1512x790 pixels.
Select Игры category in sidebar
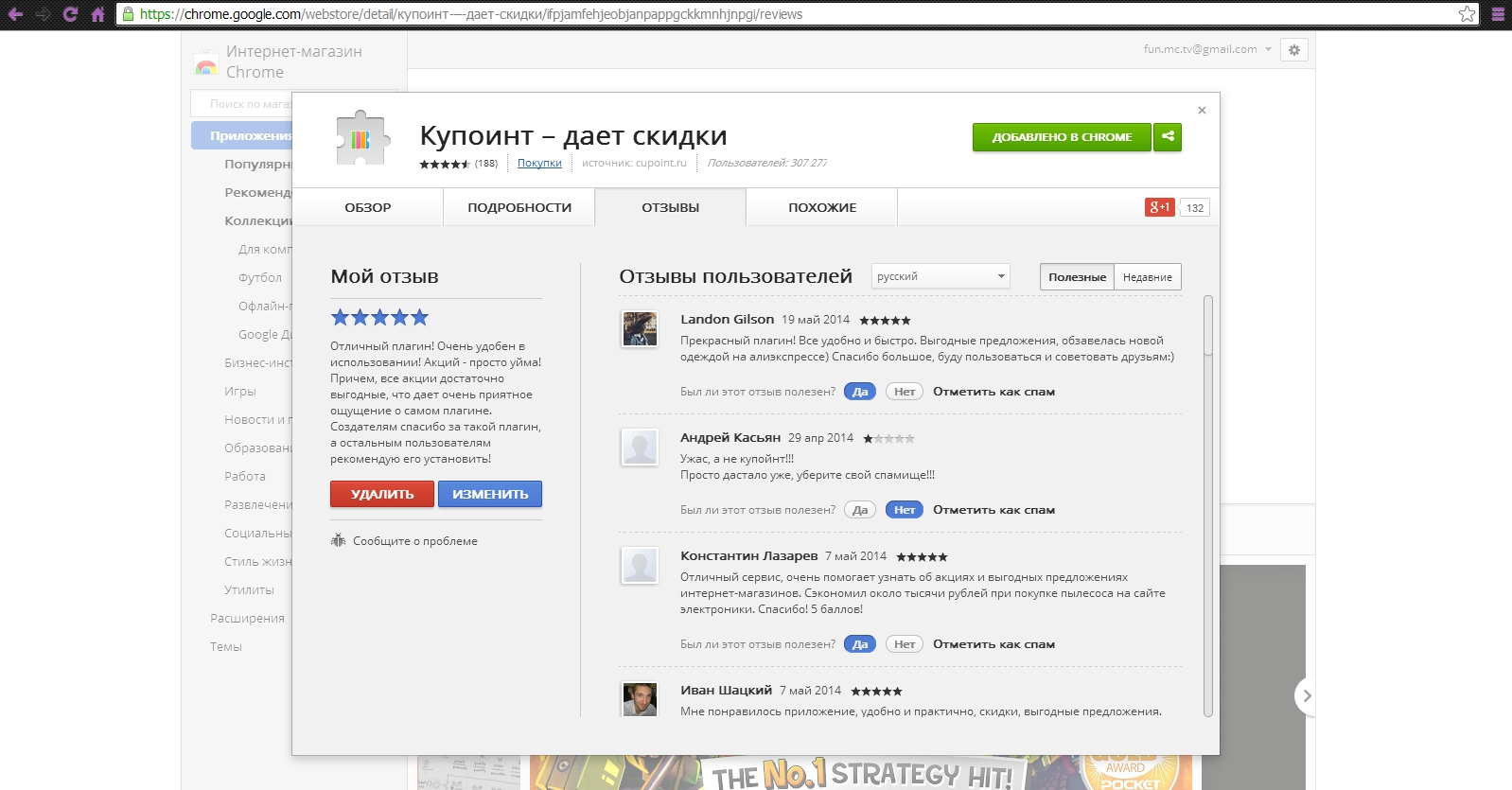[240, 391]
